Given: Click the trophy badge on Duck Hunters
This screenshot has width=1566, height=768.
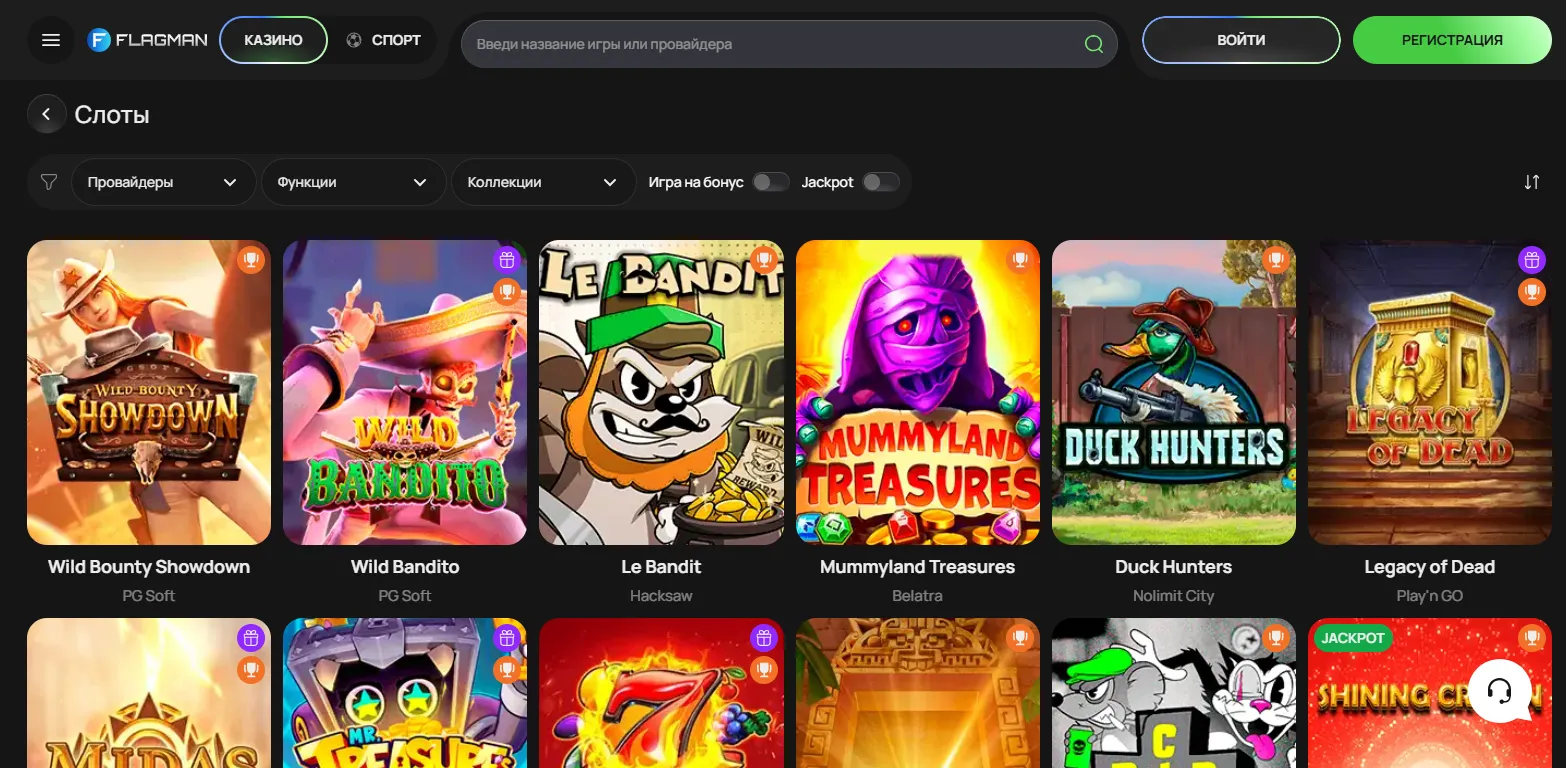Looking at the screenshot, I should 1275,259.
